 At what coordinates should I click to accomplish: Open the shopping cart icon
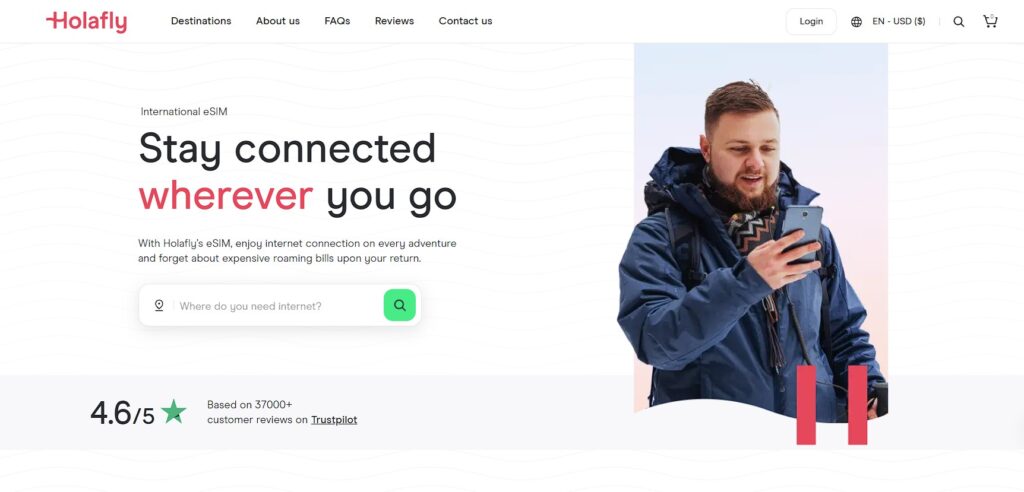[x=990, y=21]
